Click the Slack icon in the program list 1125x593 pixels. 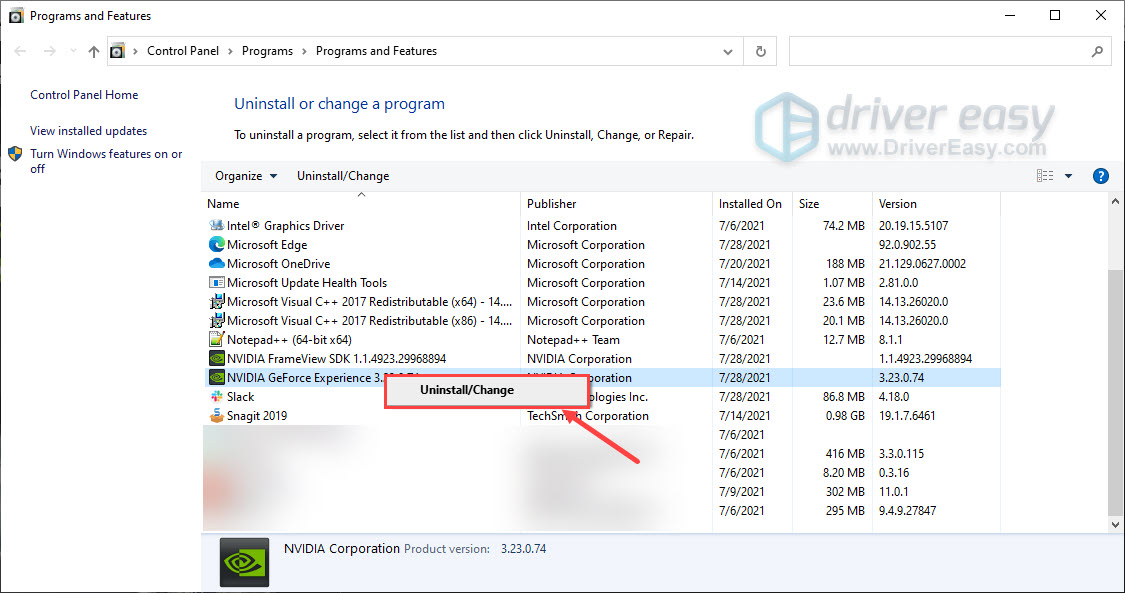[x=216, y=396]
